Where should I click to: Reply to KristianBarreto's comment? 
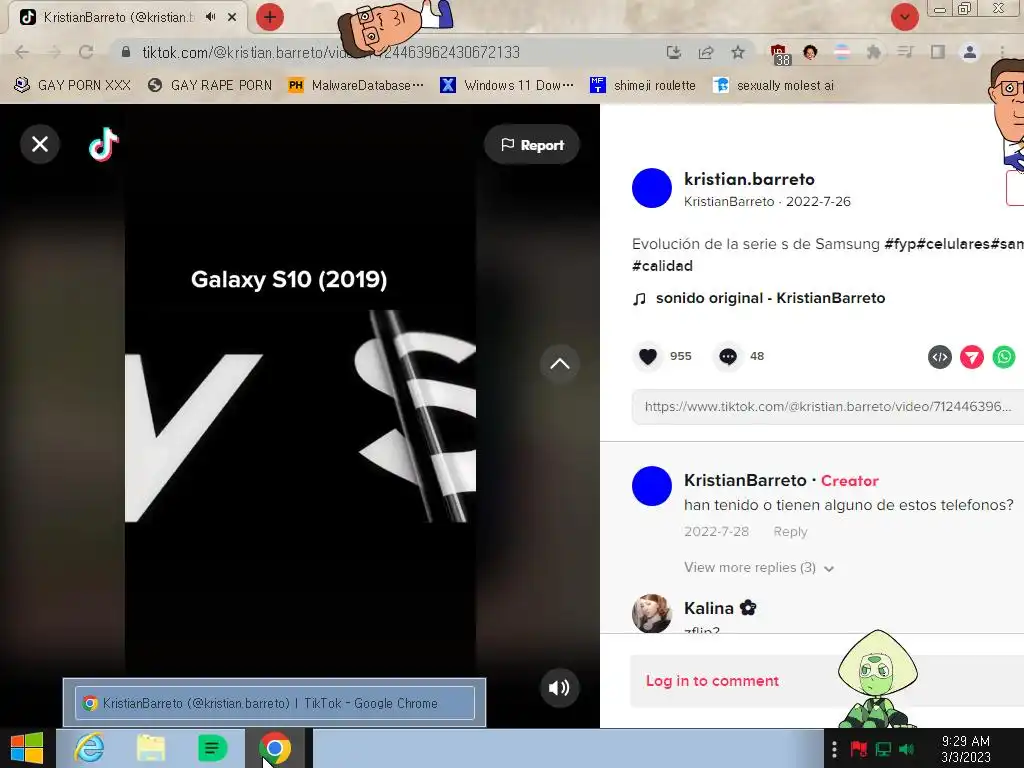coord(790,532)
